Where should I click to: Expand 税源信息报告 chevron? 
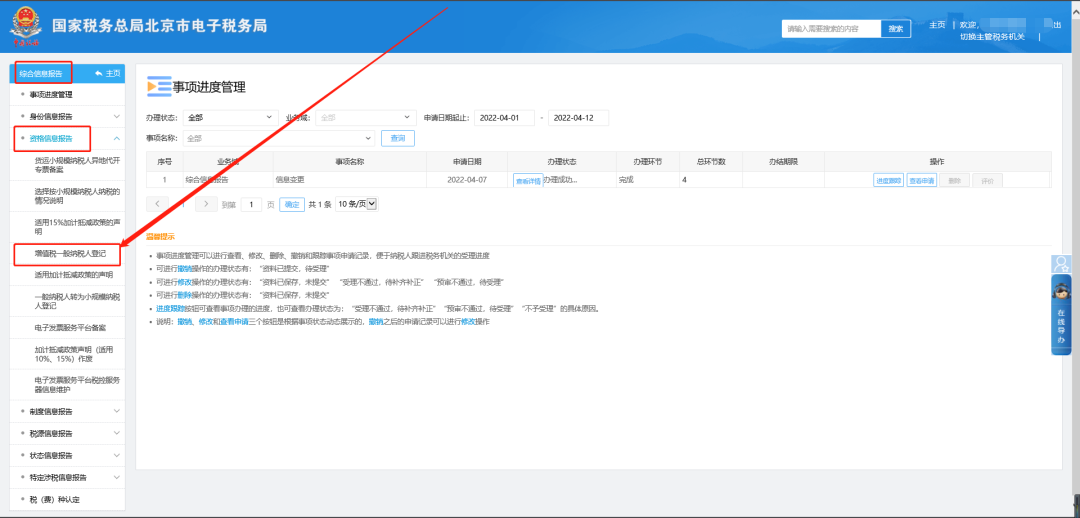pyautogui.click(x=116, y=433)
